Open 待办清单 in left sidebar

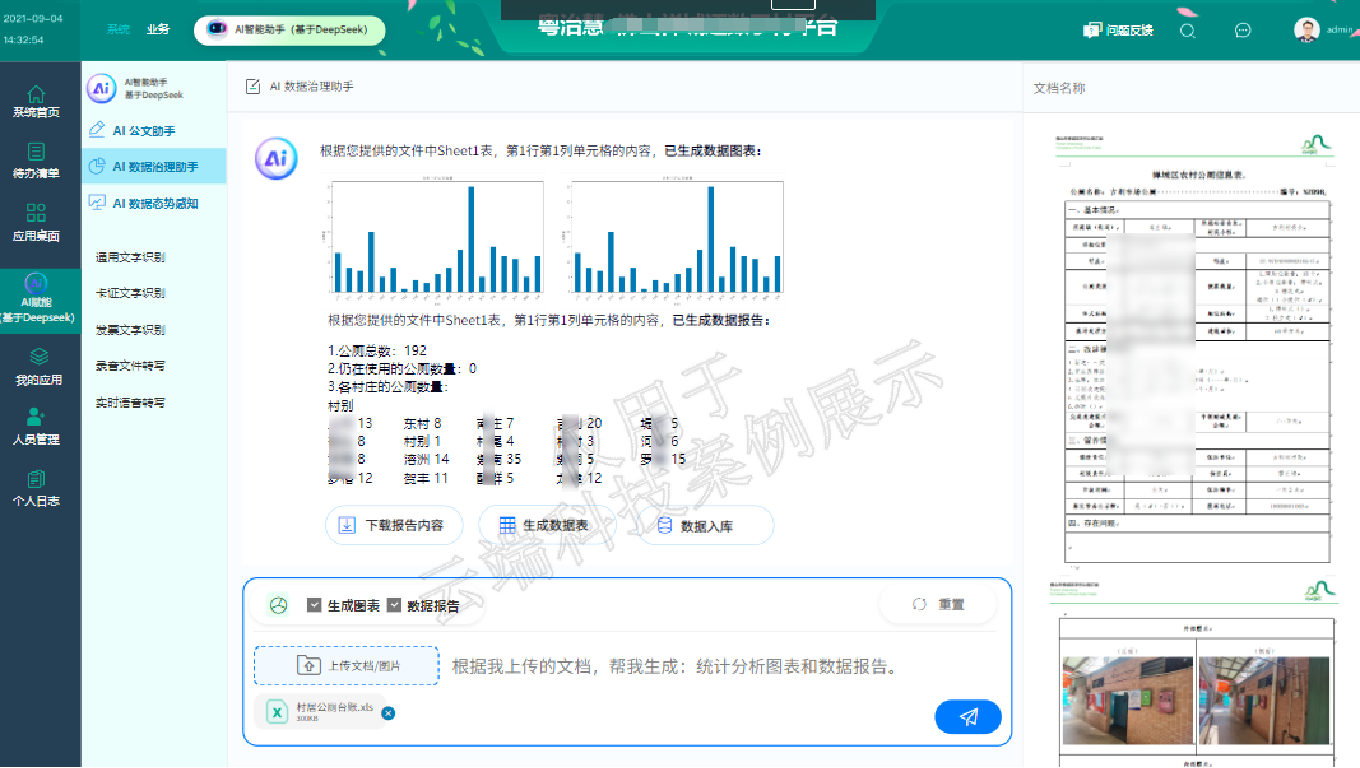tap(36, 160)
